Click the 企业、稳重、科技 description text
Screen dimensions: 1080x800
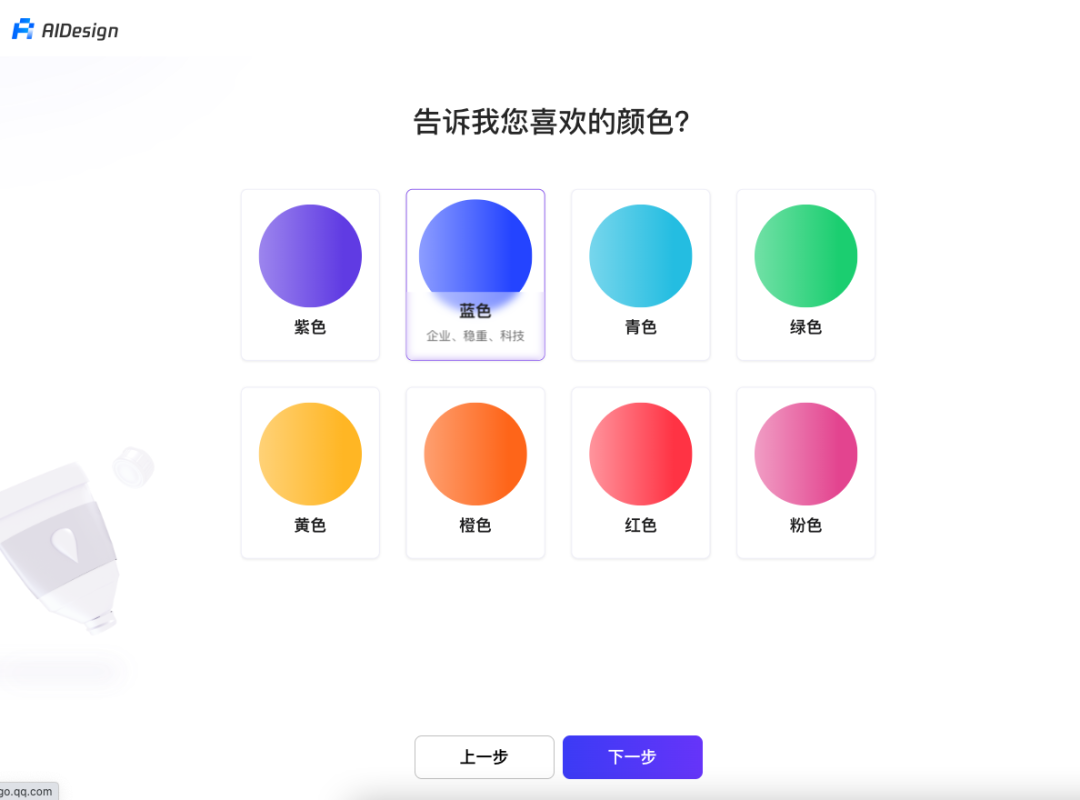pos(475,336)
